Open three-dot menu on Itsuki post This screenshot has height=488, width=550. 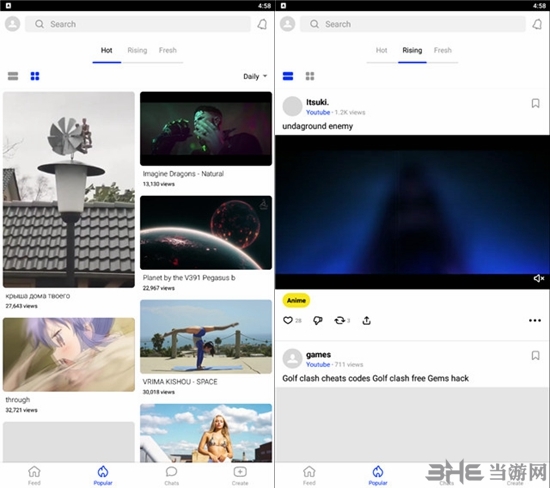tap(535, 320)
